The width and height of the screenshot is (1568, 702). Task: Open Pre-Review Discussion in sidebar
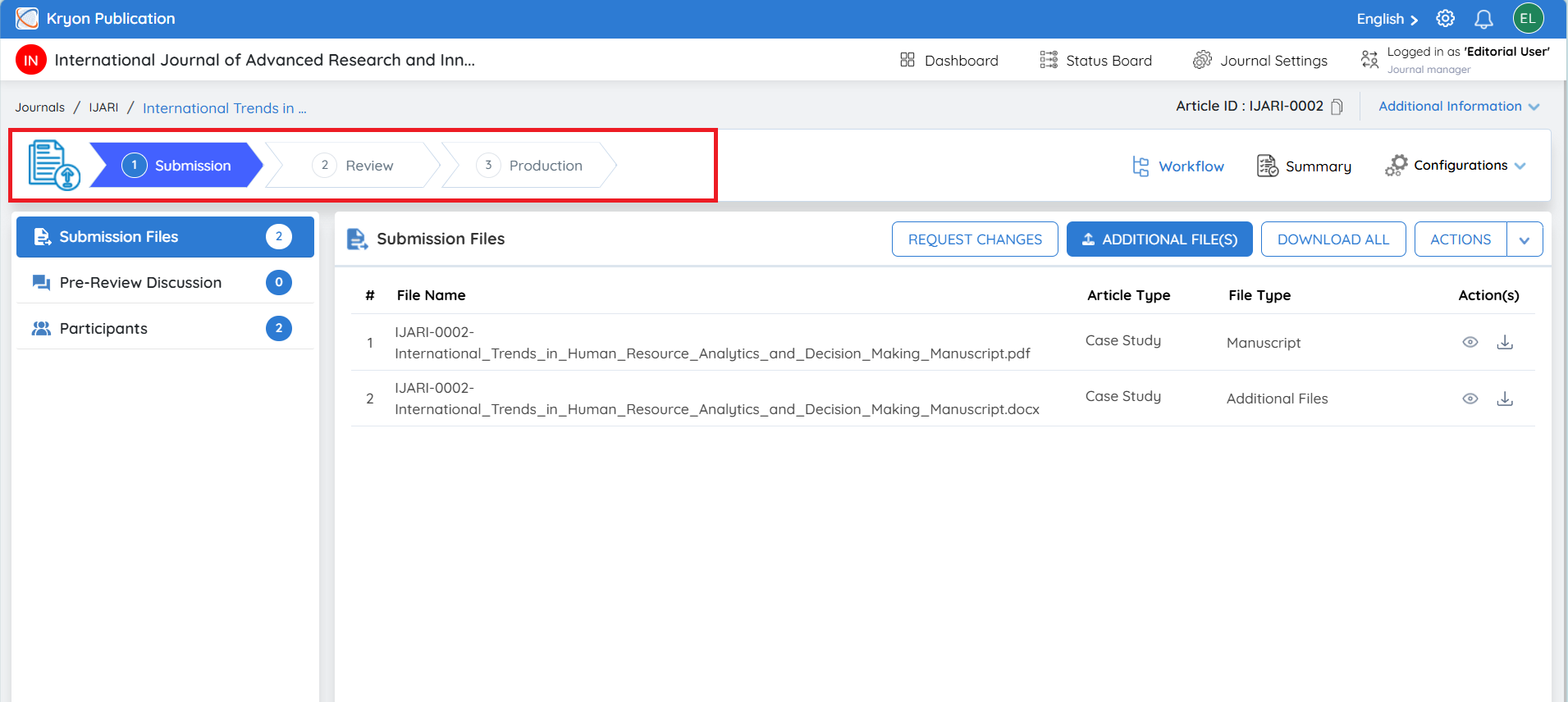(x=165, y=283)
